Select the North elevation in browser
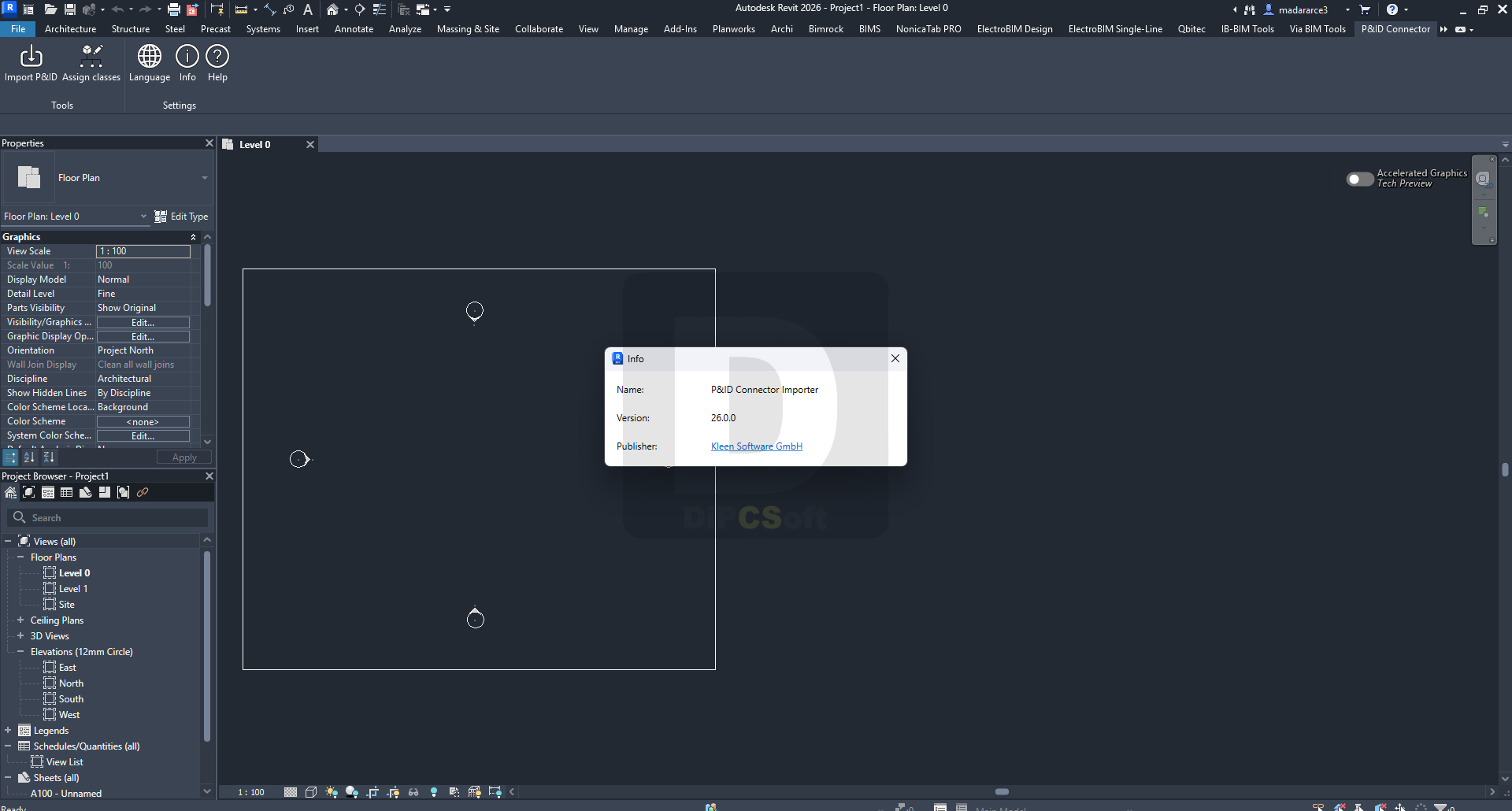Viewport: 1512px width, 811px height. (x=71, y=683)
